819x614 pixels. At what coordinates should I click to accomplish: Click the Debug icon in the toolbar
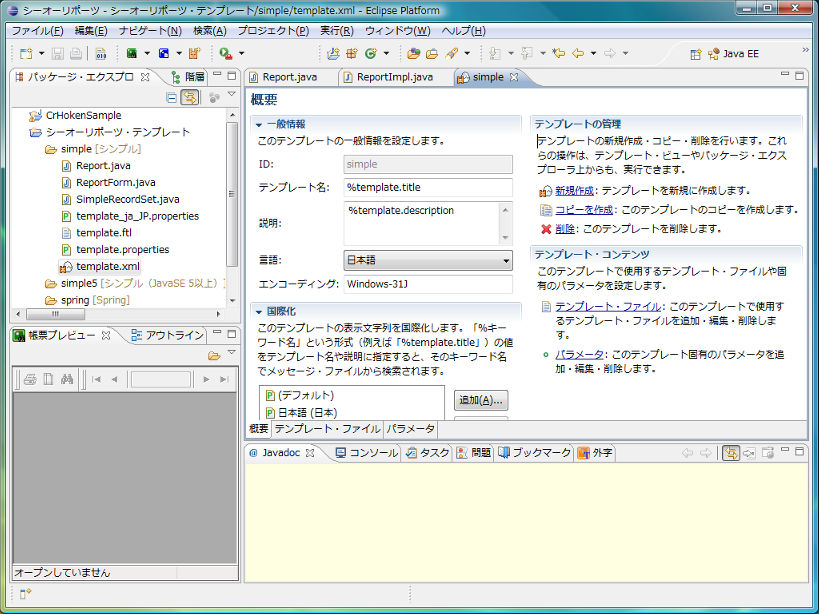click(132, 53)
